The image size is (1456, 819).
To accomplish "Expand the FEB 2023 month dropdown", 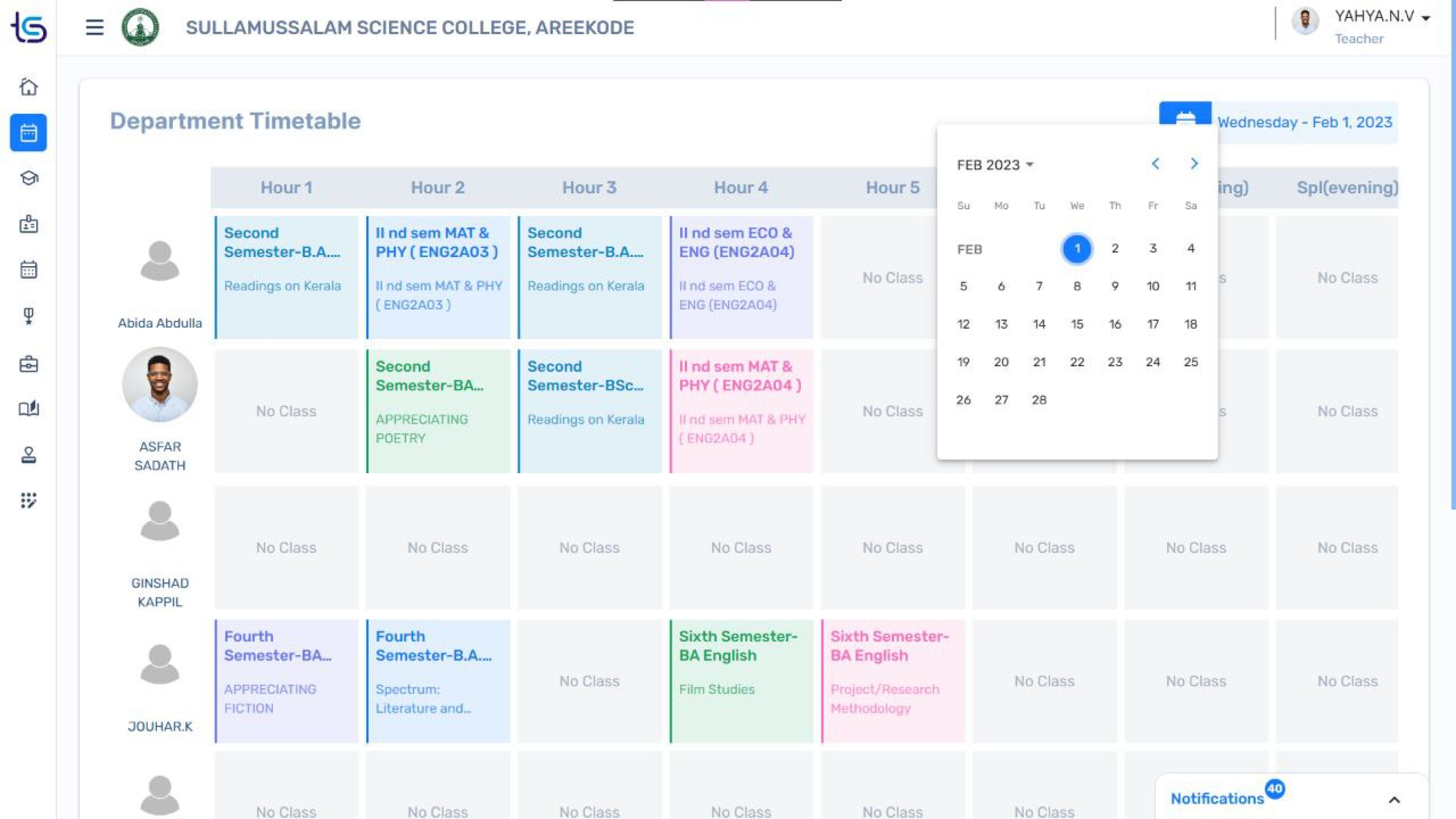I will [995, 165].
